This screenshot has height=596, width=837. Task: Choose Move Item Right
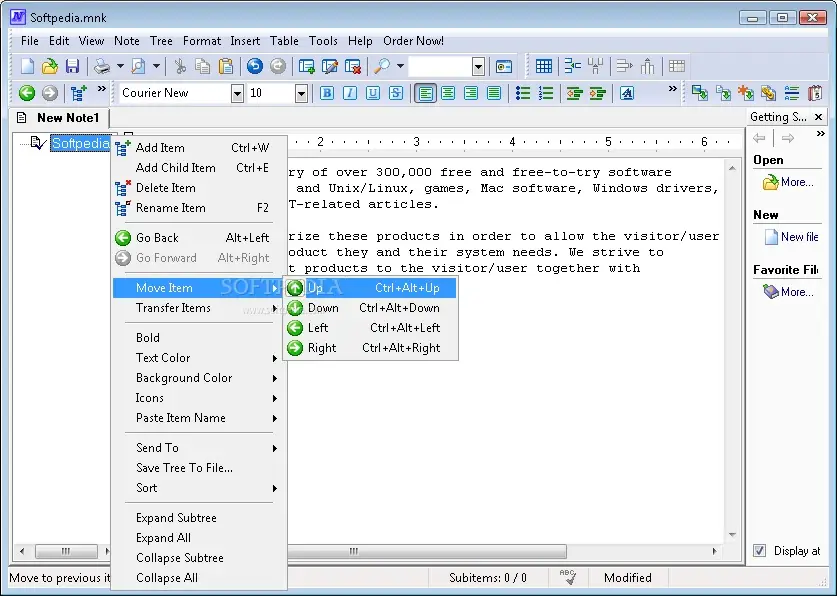370,348
